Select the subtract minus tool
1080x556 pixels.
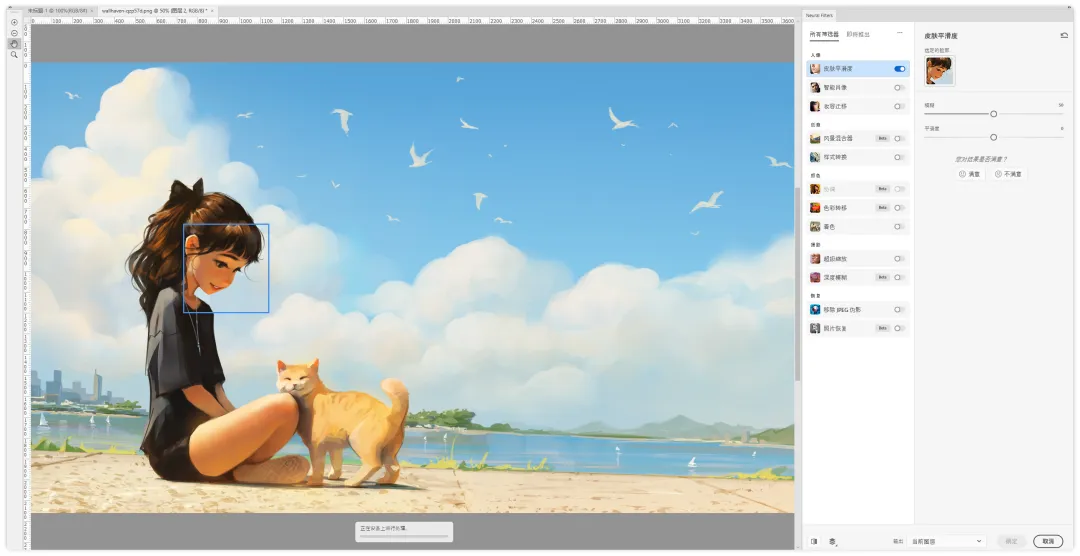tap(14, 33)
